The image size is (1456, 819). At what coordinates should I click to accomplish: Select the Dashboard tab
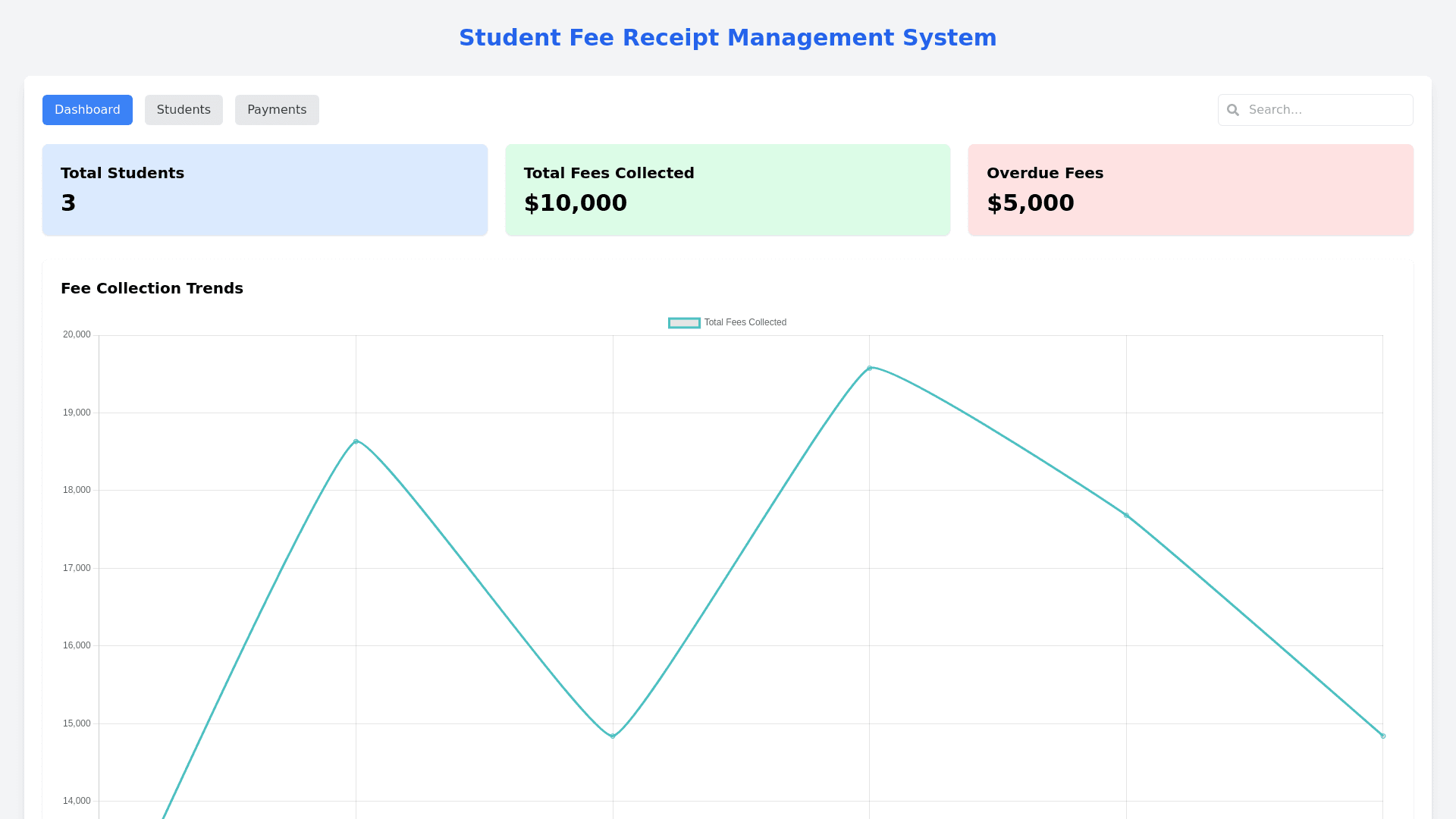click(87, 110)
